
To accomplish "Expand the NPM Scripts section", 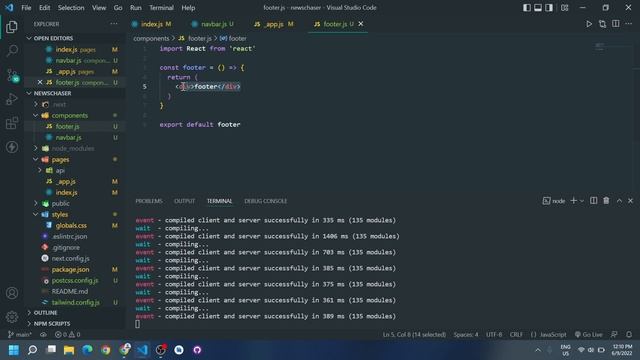I will click(52, 324).
